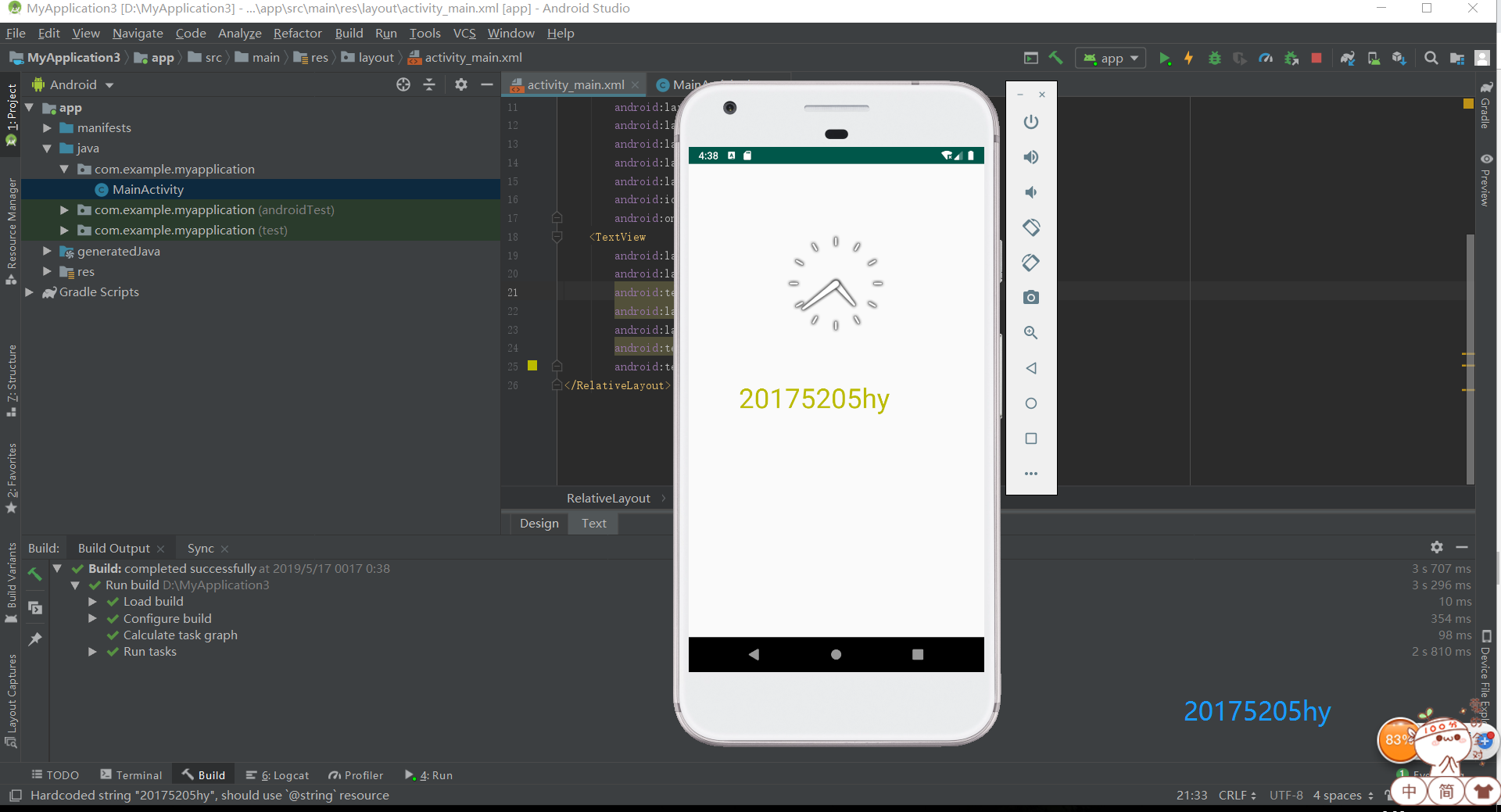The width and height of the screenshot is (1501, 812).
Task: Click the emulator power button
Action: (1031, 122)
